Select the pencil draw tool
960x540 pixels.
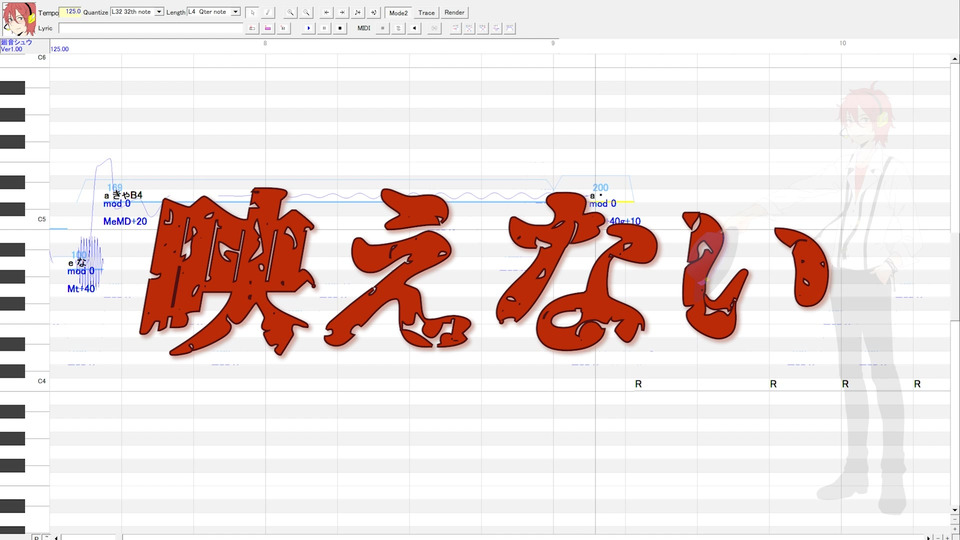(x=268, y=12)
